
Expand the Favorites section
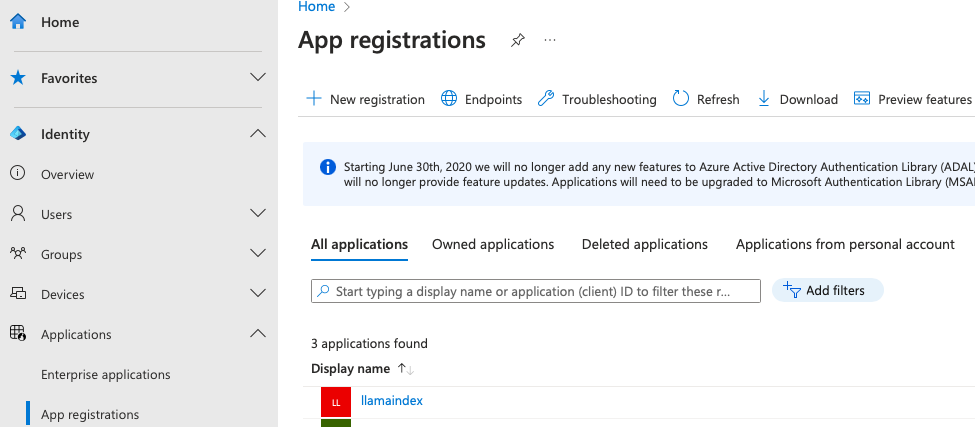(257, 78)
